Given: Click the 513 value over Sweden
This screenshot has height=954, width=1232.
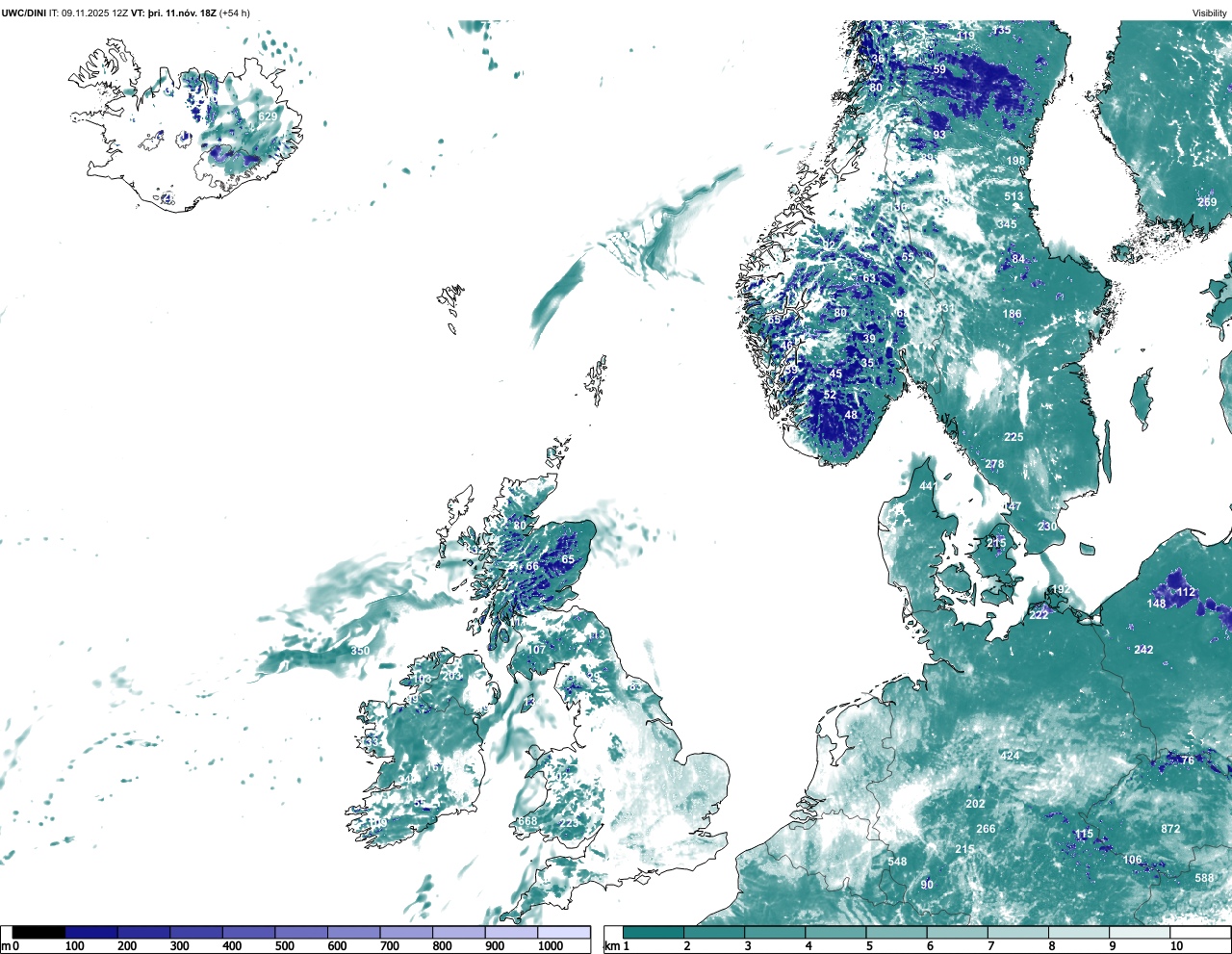Looking at the screenshot, I should tap(1014, 196).
